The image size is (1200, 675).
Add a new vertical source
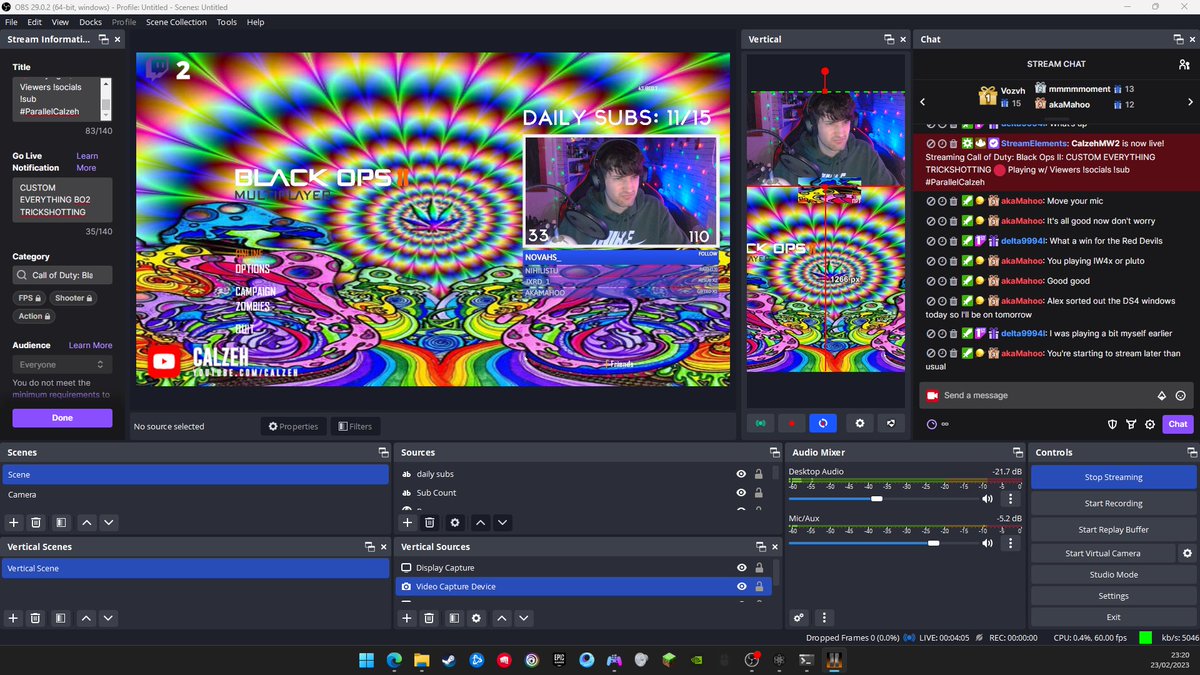407,618
